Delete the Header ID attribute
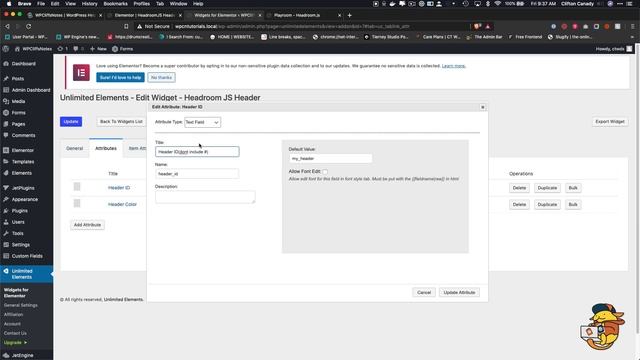Image resolution: width=640 pixels, height=360 pixels. 519,188
